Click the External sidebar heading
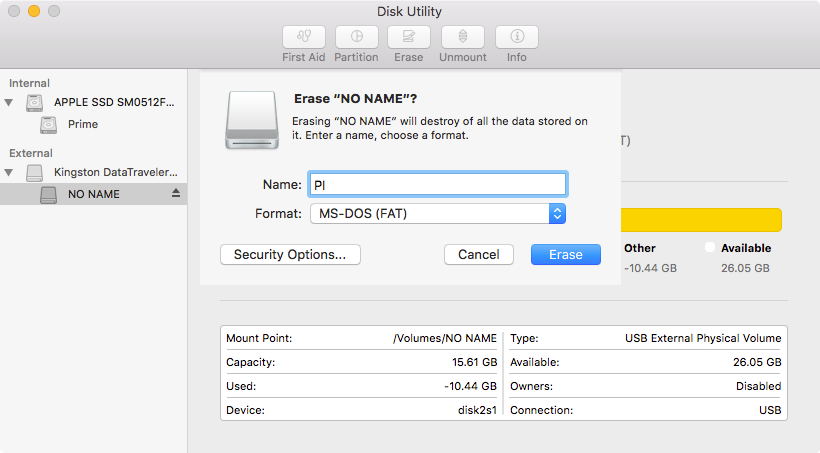The image size is (820, 453). click(x=31, y=153)
